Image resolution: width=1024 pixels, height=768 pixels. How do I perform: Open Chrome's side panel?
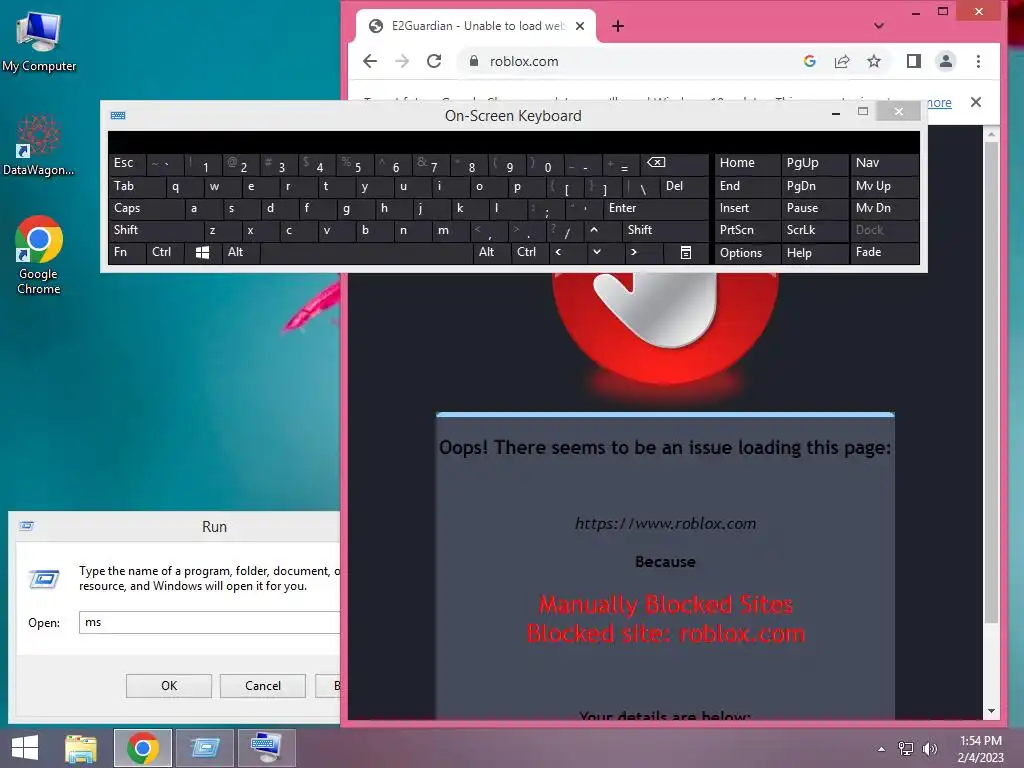(x=914, y=61)
